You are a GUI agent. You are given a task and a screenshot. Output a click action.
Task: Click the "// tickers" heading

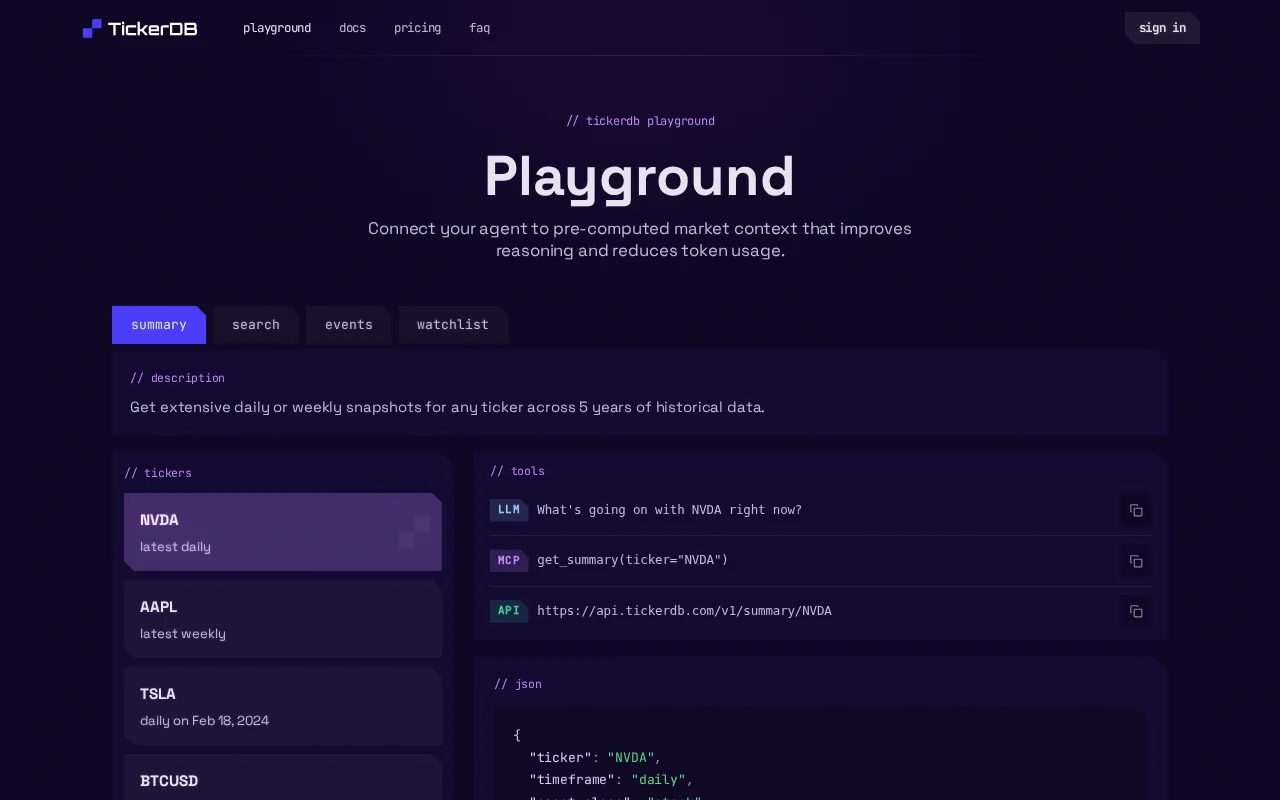coord(158,473)
